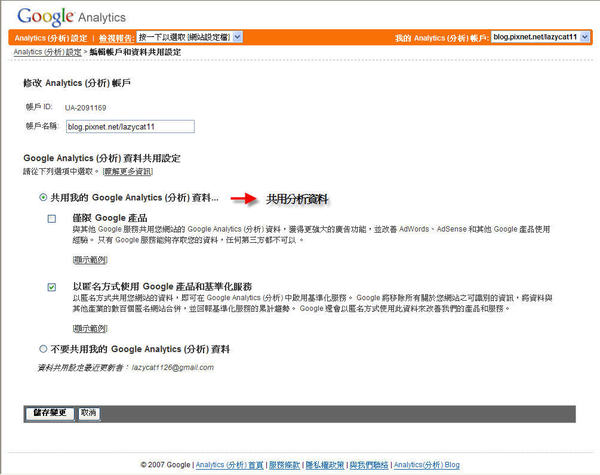Open 與我們聯絡 footer link

[x=369, y=465]
